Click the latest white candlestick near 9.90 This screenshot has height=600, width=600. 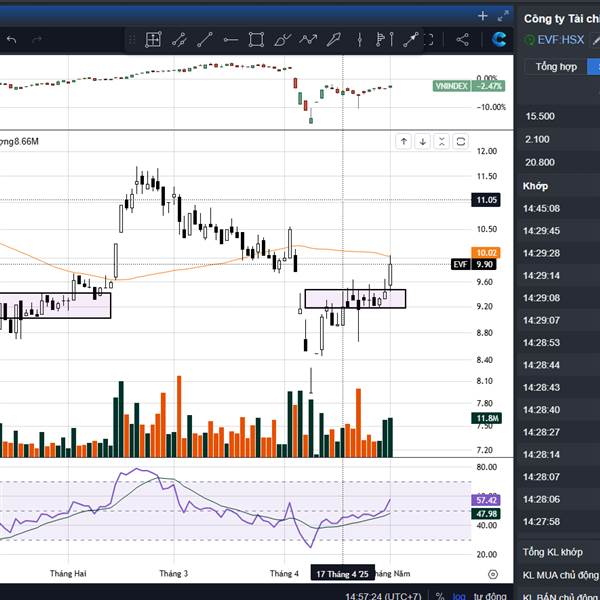point(390,275)
